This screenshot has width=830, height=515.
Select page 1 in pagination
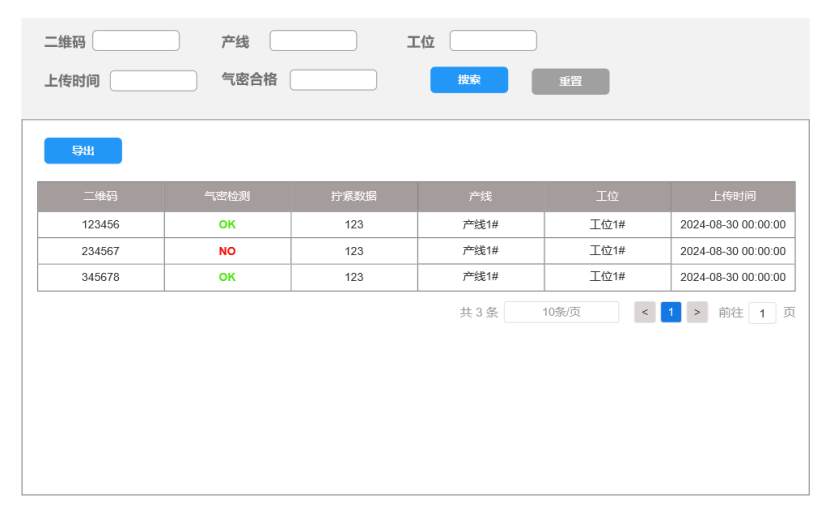pyautogui.click(x=671, y=312)
